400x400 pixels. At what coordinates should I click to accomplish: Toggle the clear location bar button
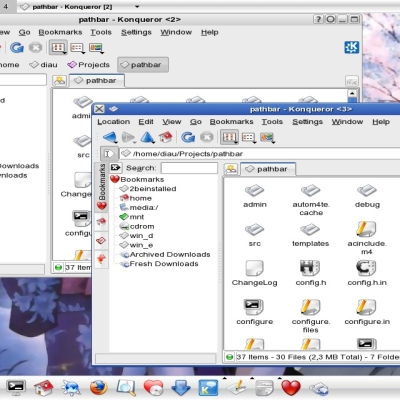109,154
